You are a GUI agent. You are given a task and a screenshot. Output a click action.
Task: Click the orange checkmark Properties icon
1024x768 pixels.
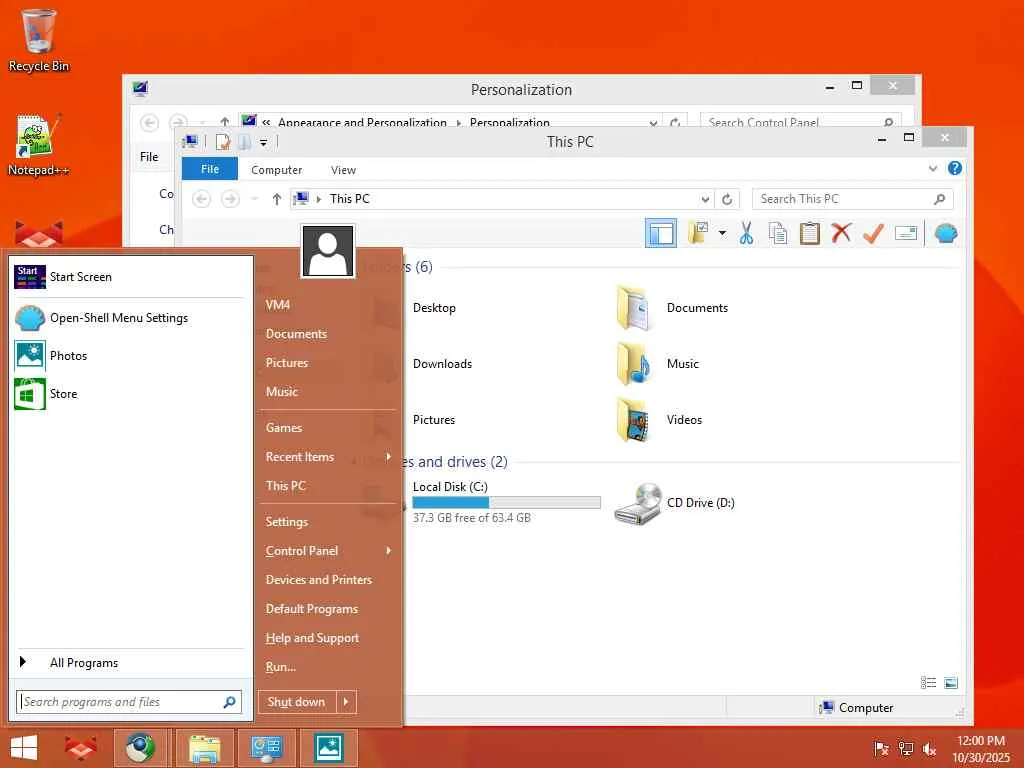873,233
